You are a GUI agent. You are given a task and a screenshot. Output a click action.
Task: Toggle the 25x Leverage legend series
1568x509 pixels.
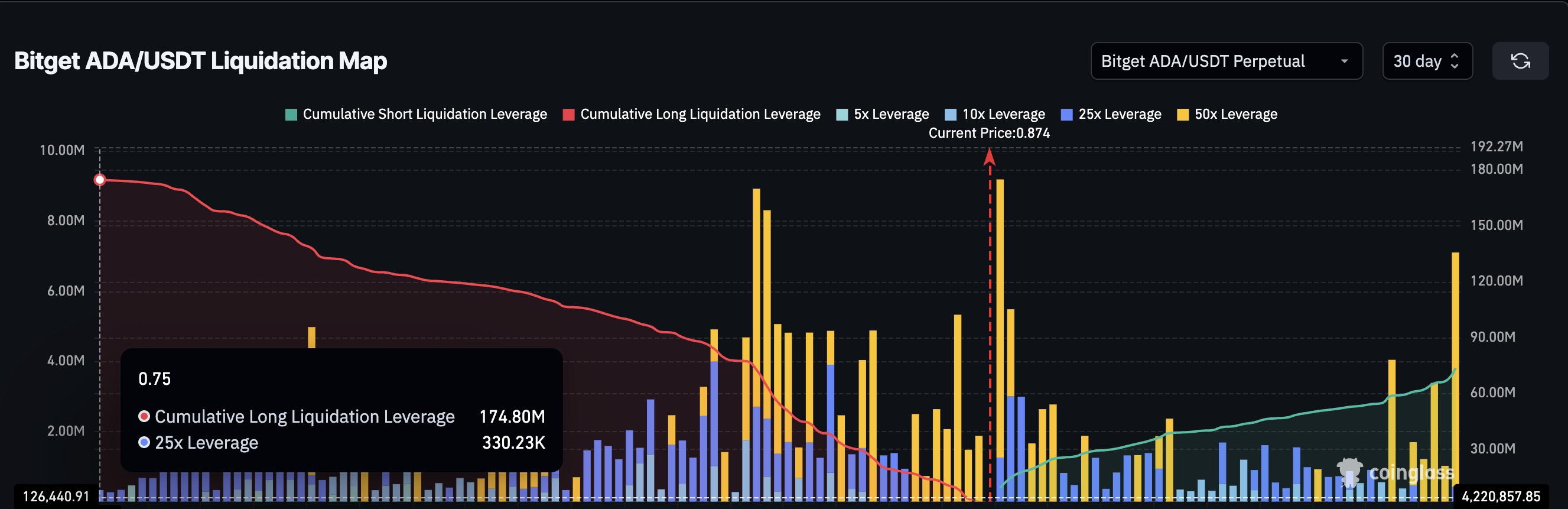[x=1111, y=115]
